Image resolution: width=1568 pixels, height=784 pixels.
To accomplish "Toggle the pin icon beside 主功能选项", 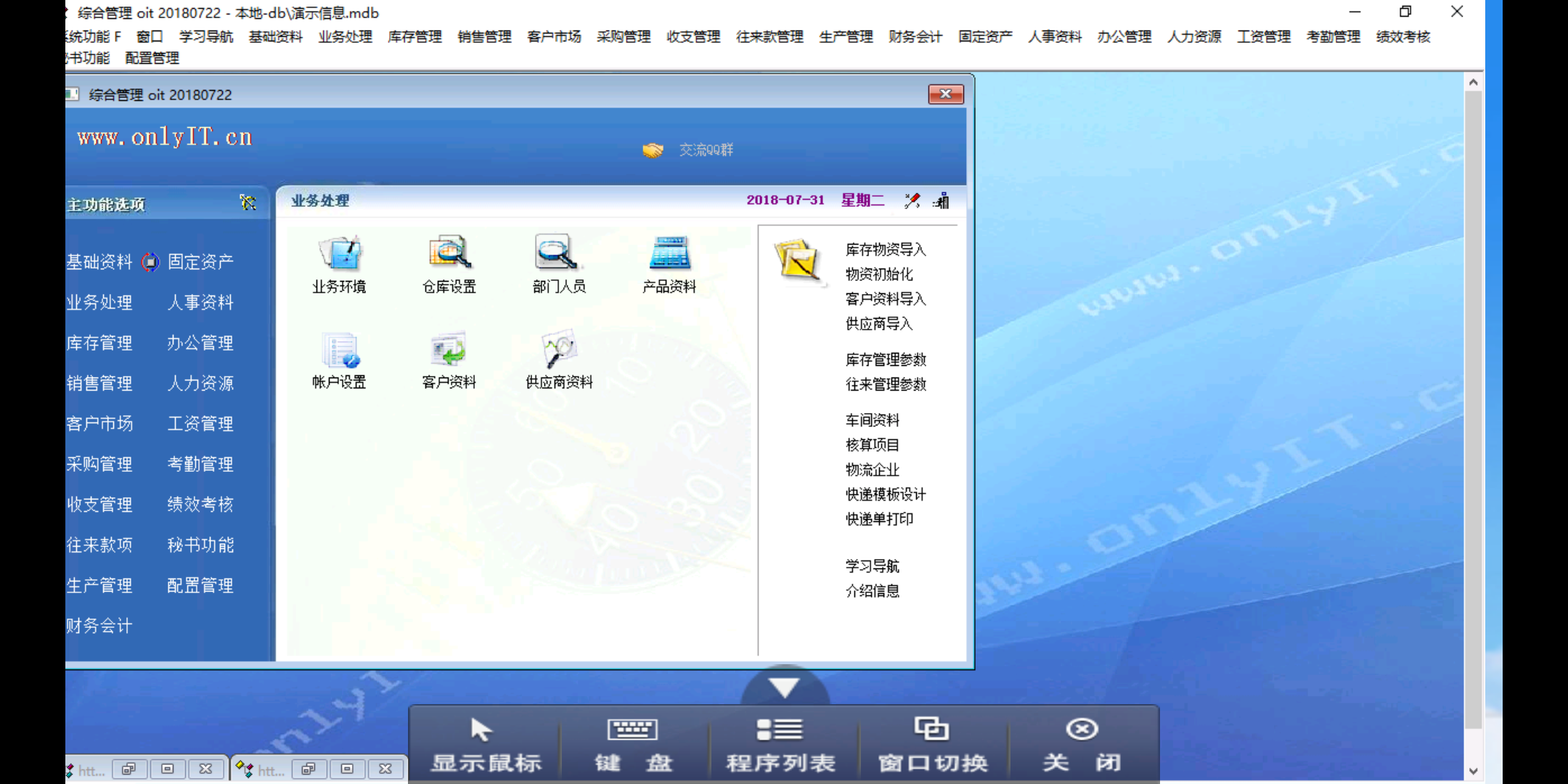I will [x=248, y=203].
